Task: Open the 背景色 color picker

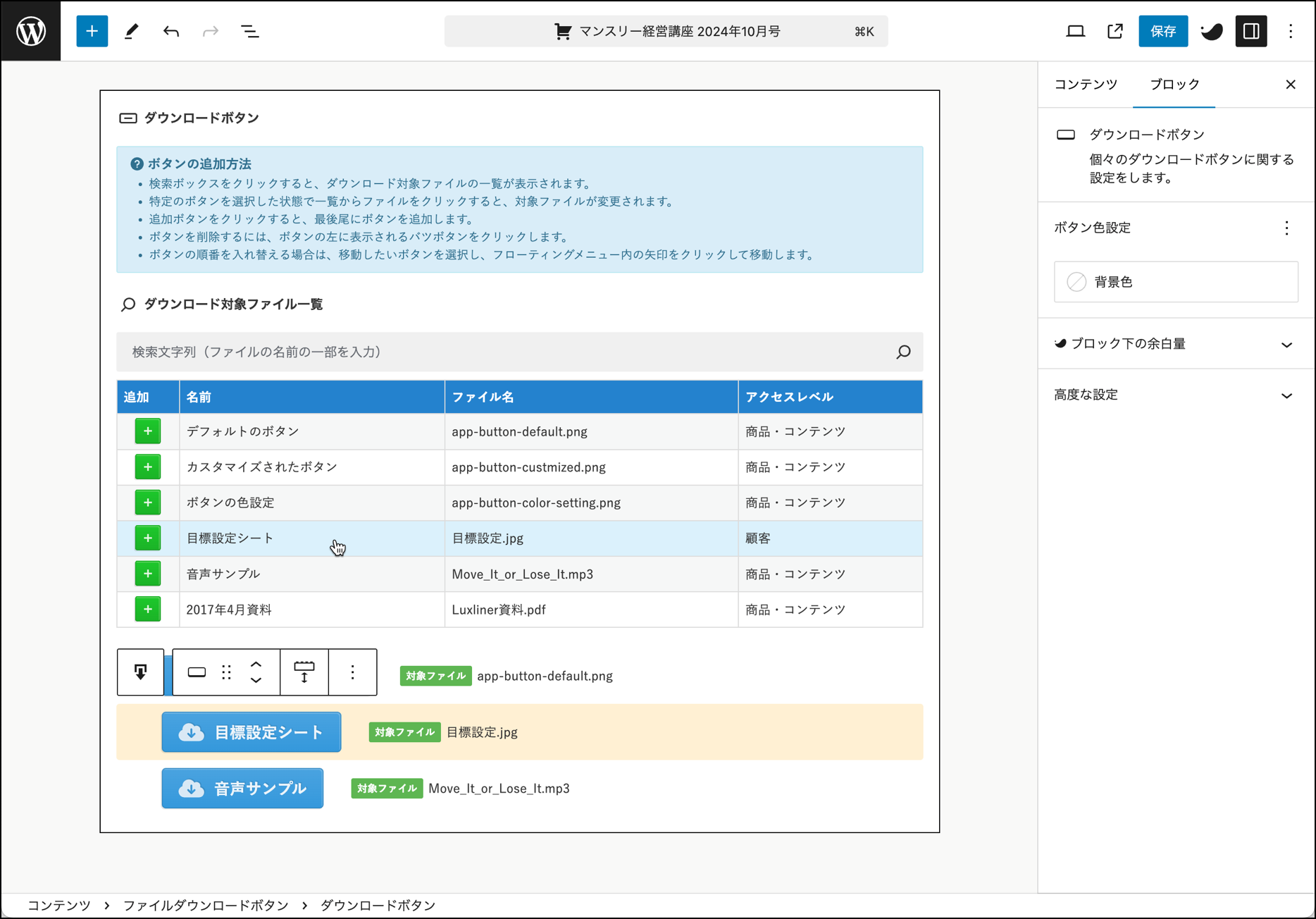Action: coord(1175,282)
